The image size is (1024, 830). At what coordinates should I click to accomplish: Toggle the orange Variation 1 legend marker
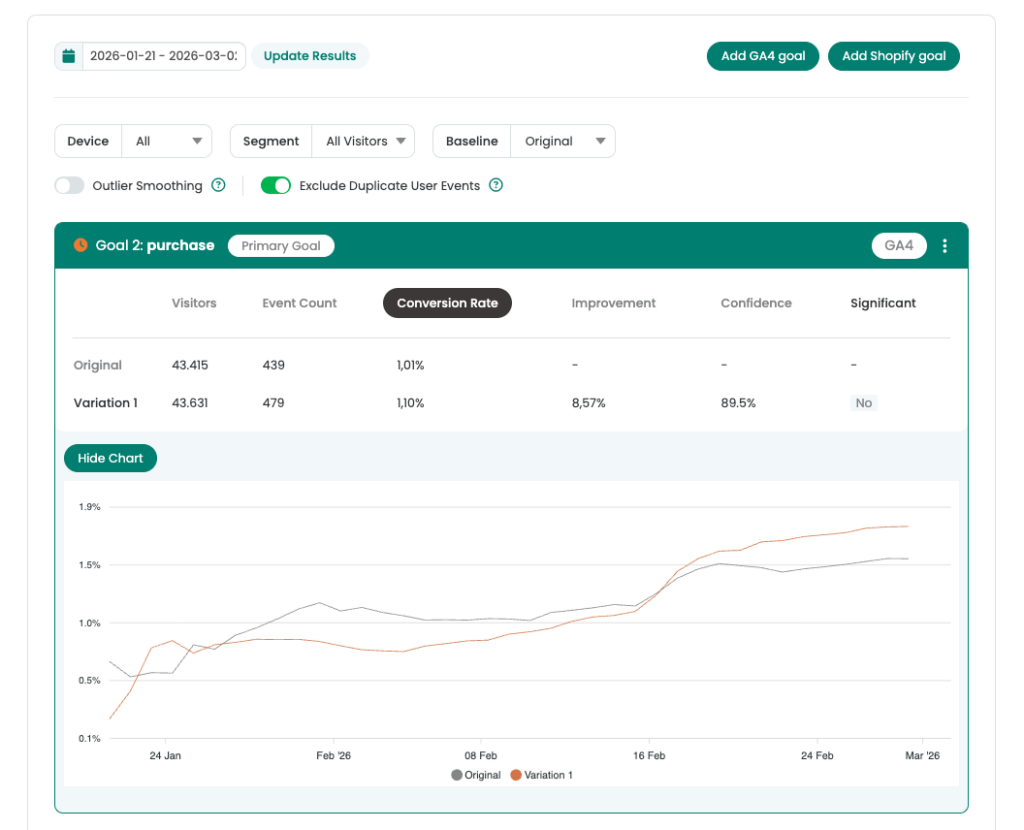tap(516, 775)
